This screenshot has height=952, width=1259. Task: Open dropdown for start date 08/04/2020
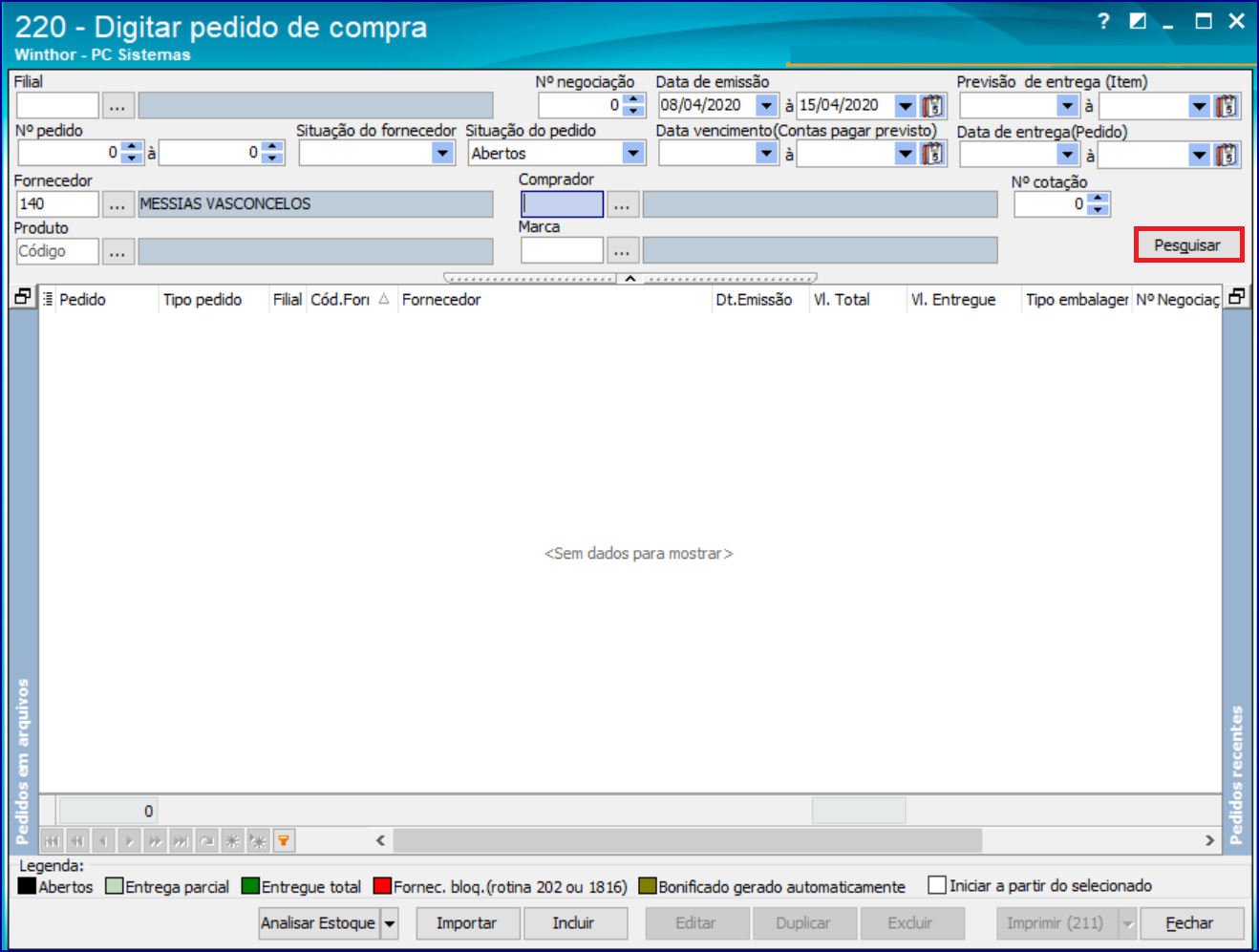point(766,106)
